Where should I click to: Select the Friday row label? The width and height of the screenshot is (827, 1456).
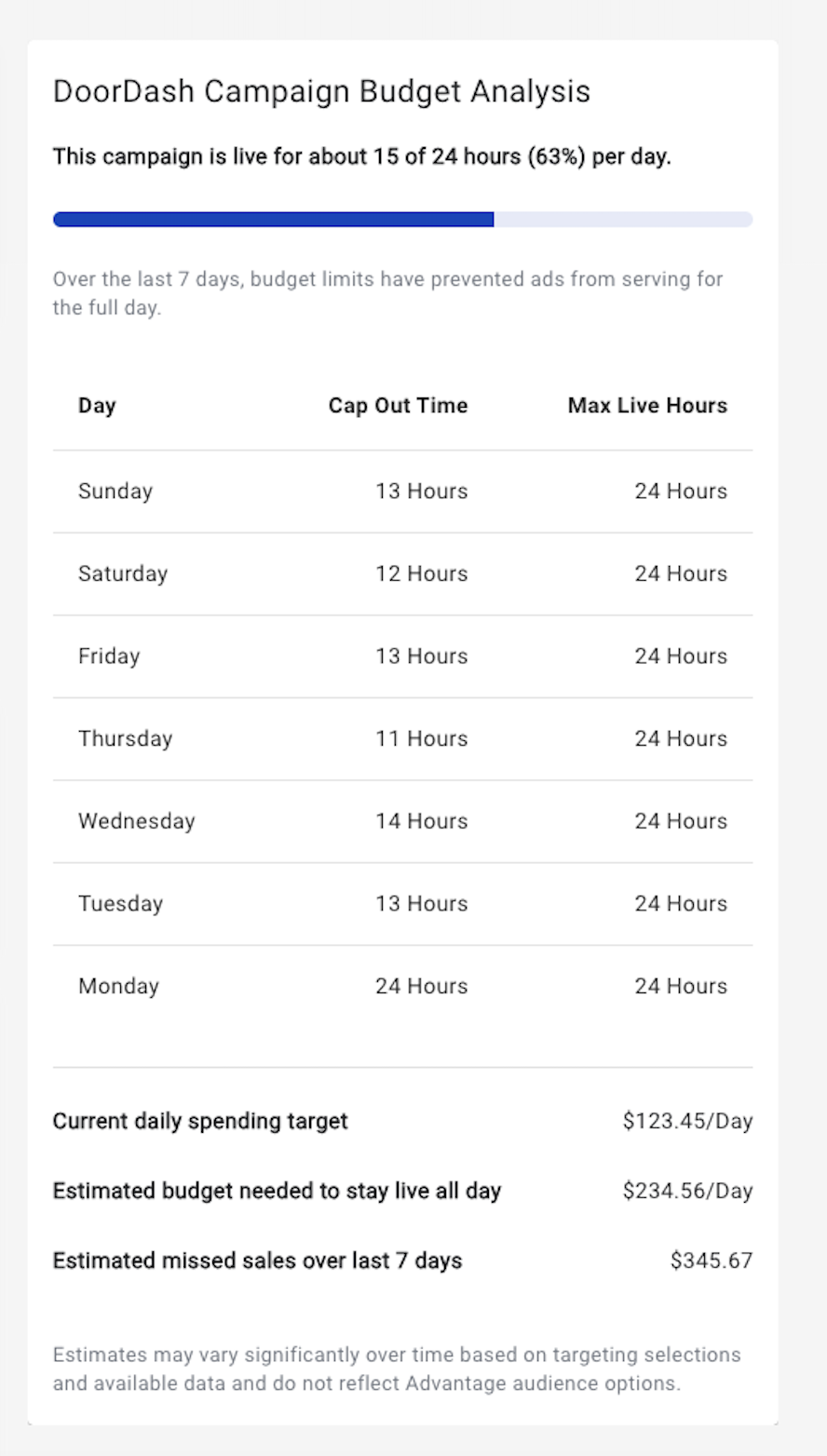click(109, 656)
